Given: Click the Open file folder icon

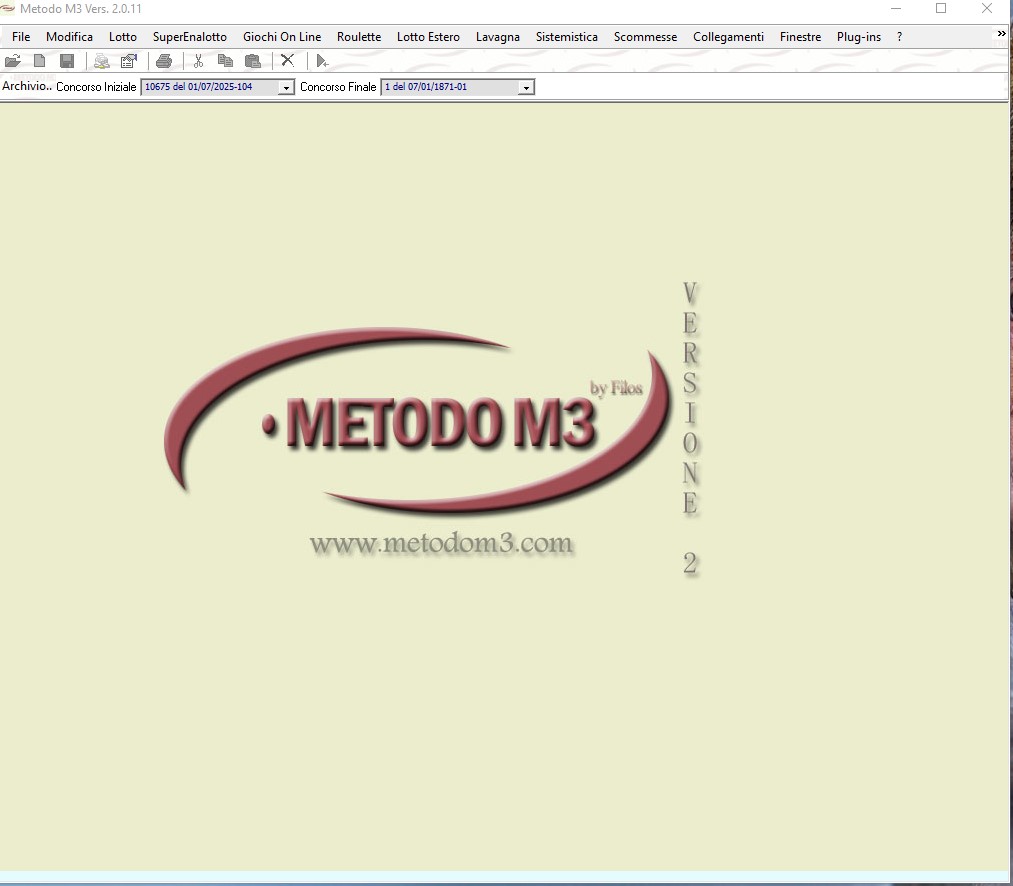Looking at the screenshot, I should click(12, 61).
